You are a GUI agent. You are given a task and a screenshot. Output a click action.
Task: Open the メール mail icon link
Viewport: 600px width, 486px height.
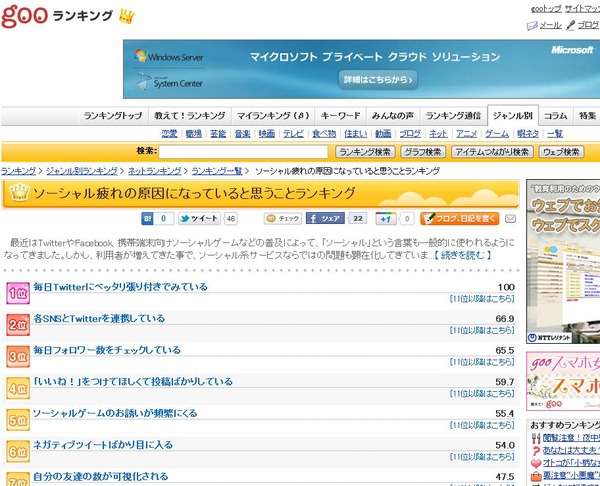(x=544, y=25)
